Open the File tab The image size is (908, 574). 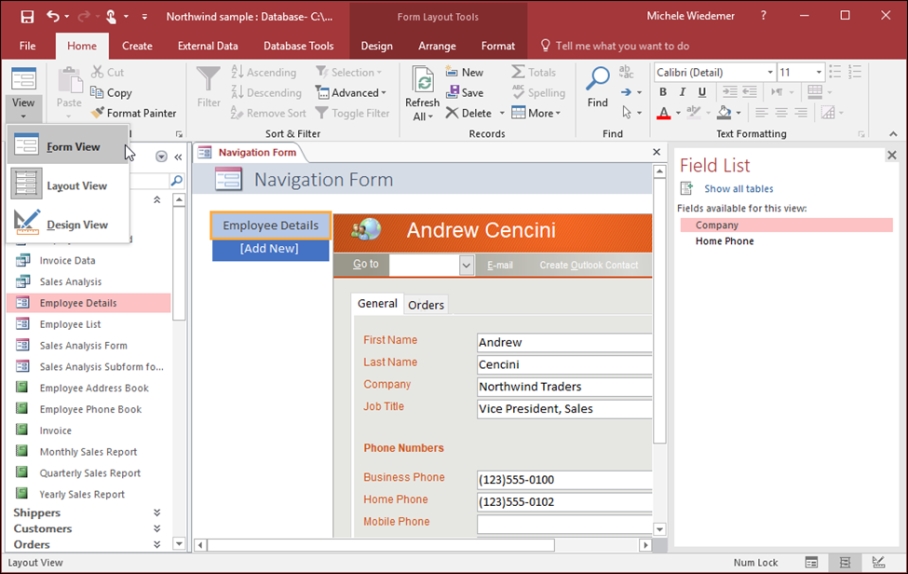27,46
